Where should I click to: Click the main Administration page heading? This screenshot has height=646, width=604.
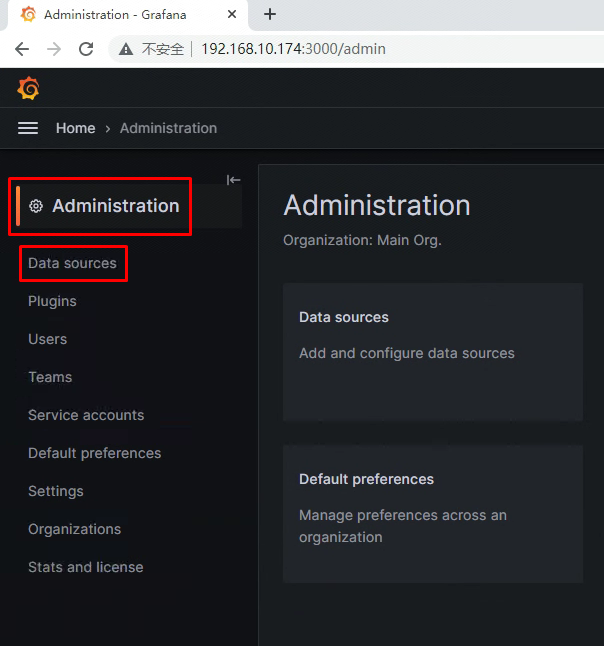pos(377,205)
